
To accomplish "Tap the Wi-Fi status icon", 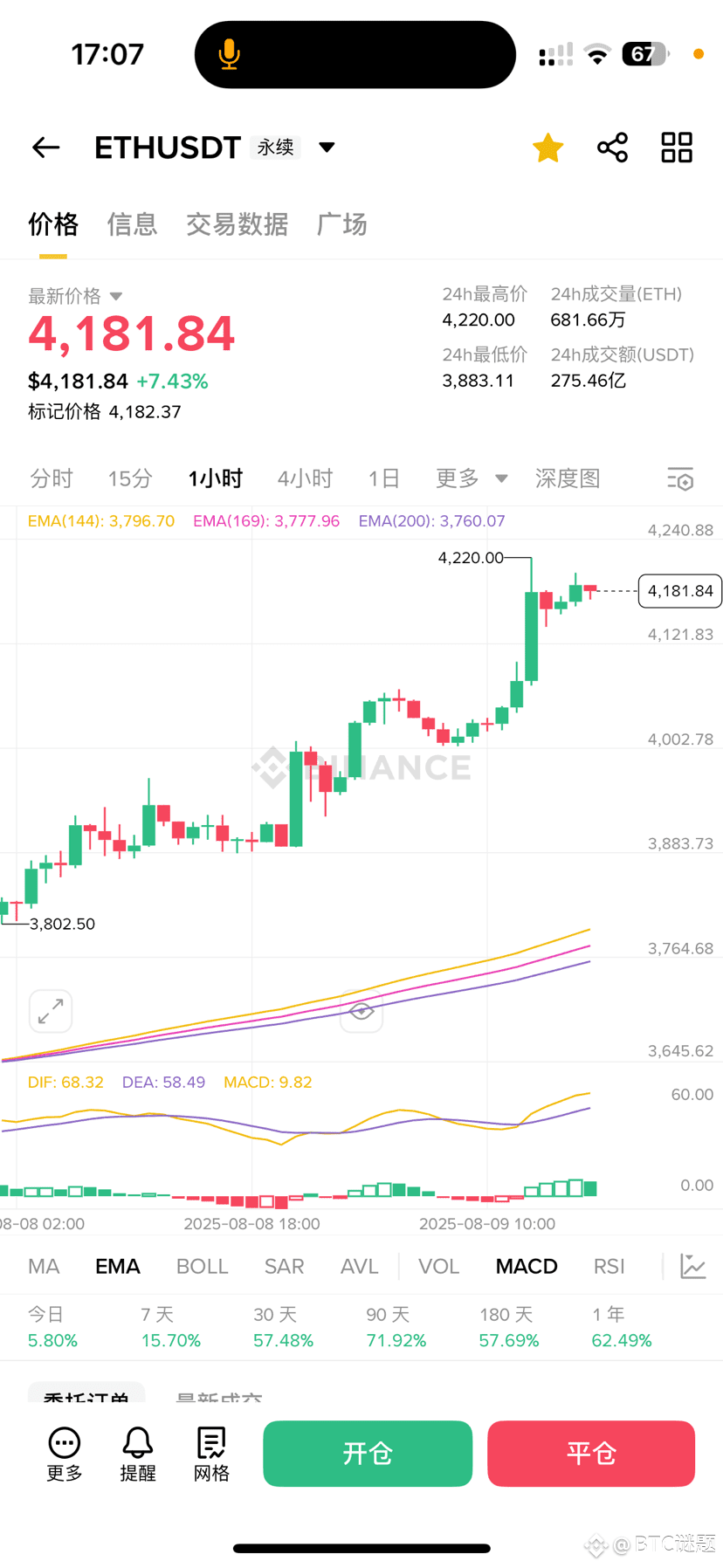I will pos(597,54).
